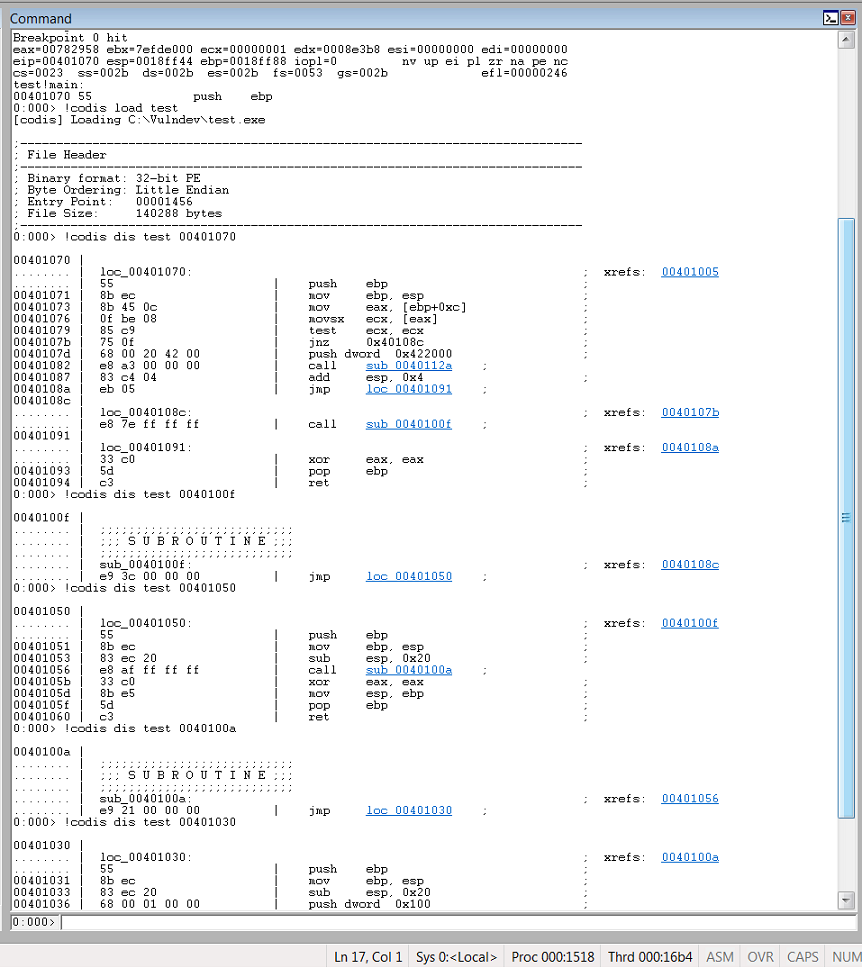Click the 'Sys 0:<Local>' status bar entry

tap(456, 957)
